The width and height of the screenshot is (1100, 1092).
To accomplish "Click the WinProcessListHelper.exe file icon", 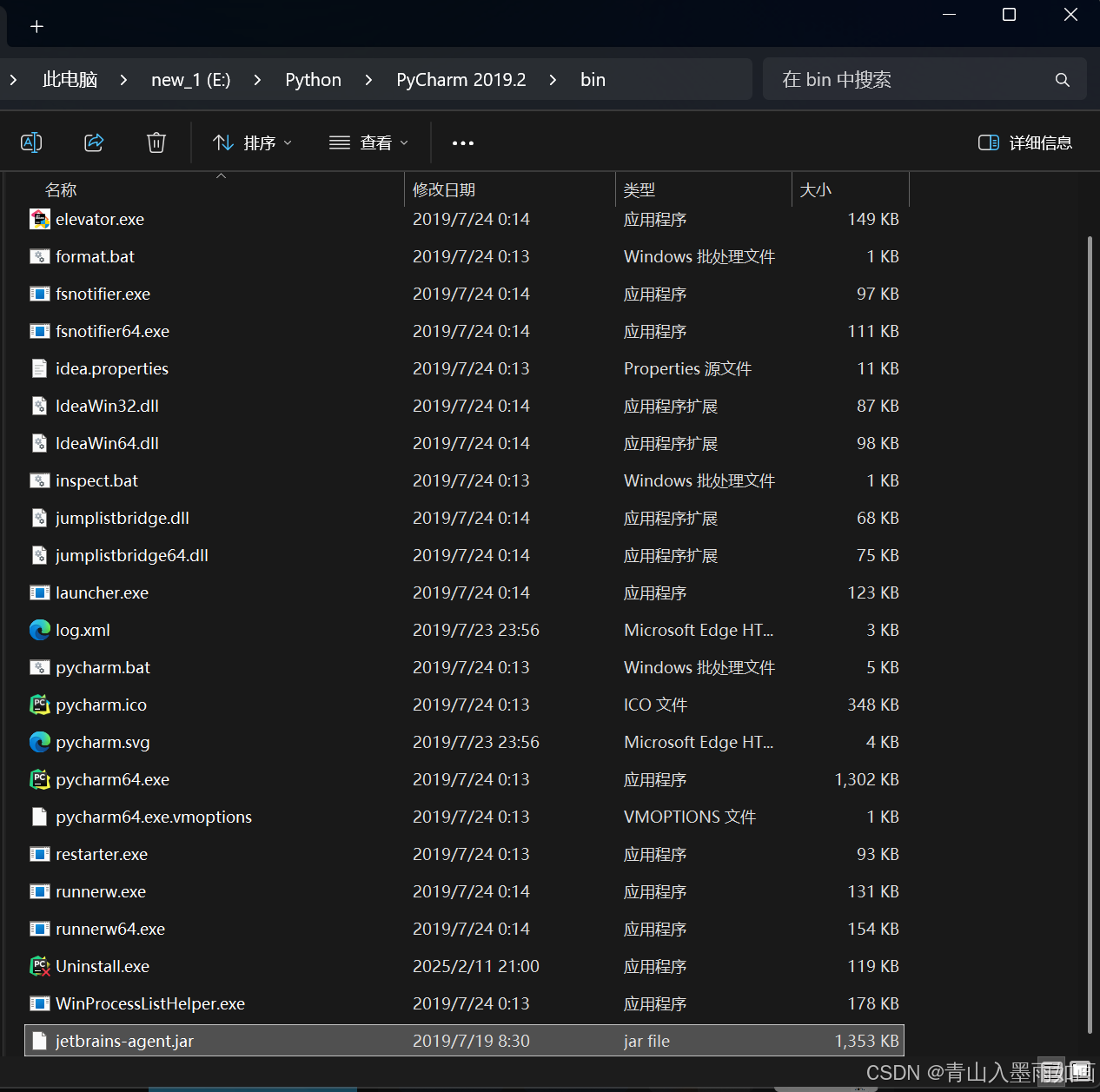I will [40, 1003].
